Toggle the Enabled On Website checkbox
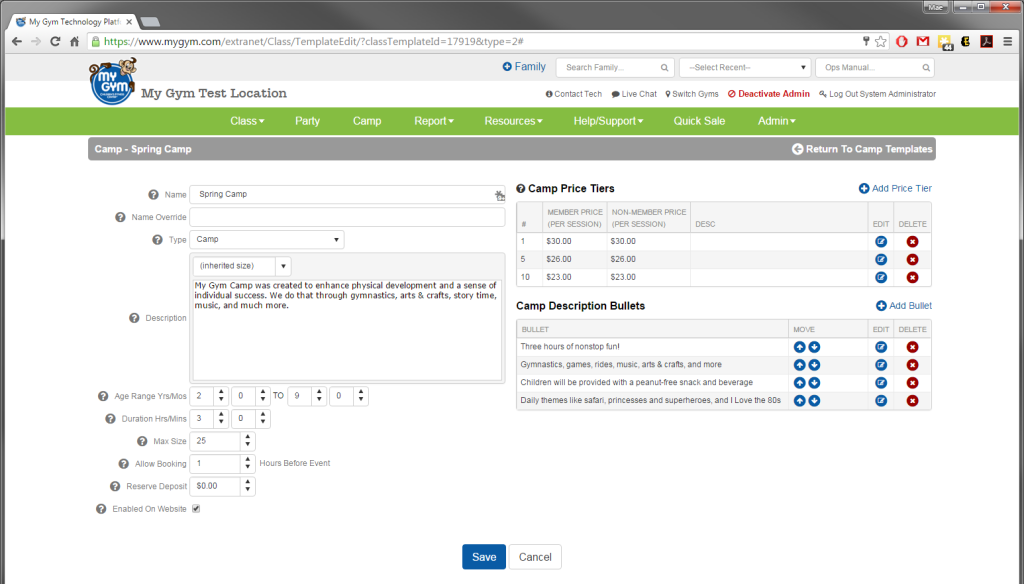Screen dimensions: 1024x584 [x=196, y=509]
